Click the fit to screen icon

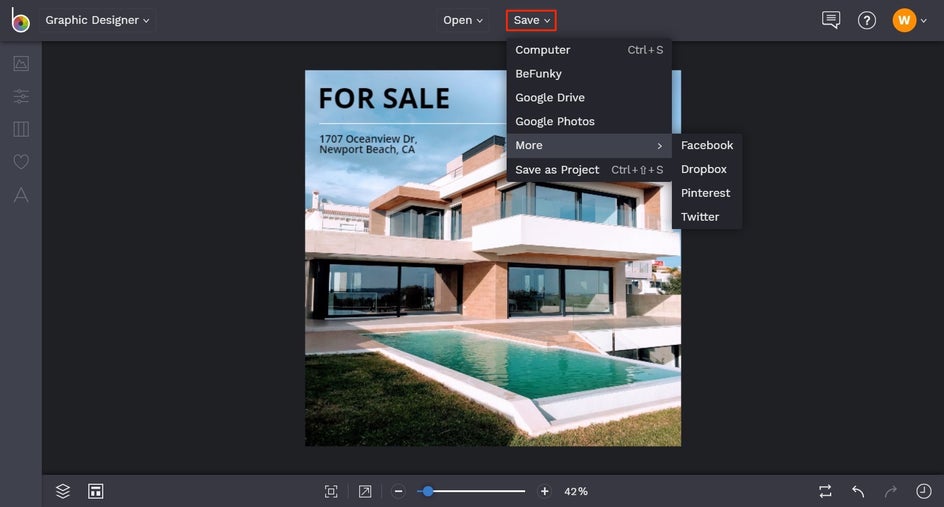click(331, 491)
